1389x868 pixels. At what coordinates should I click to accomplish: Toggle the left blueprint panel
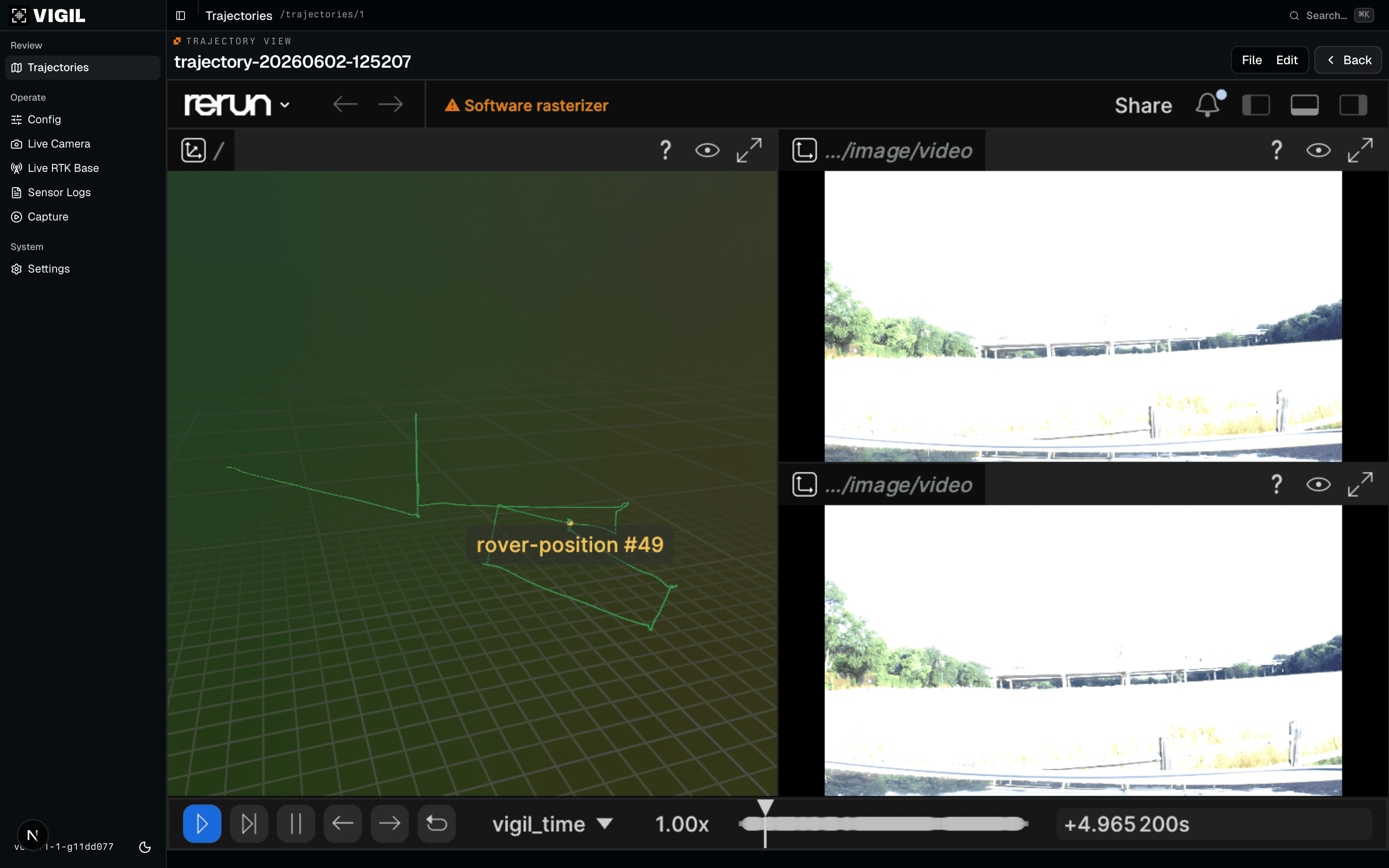click(1256, 105)
